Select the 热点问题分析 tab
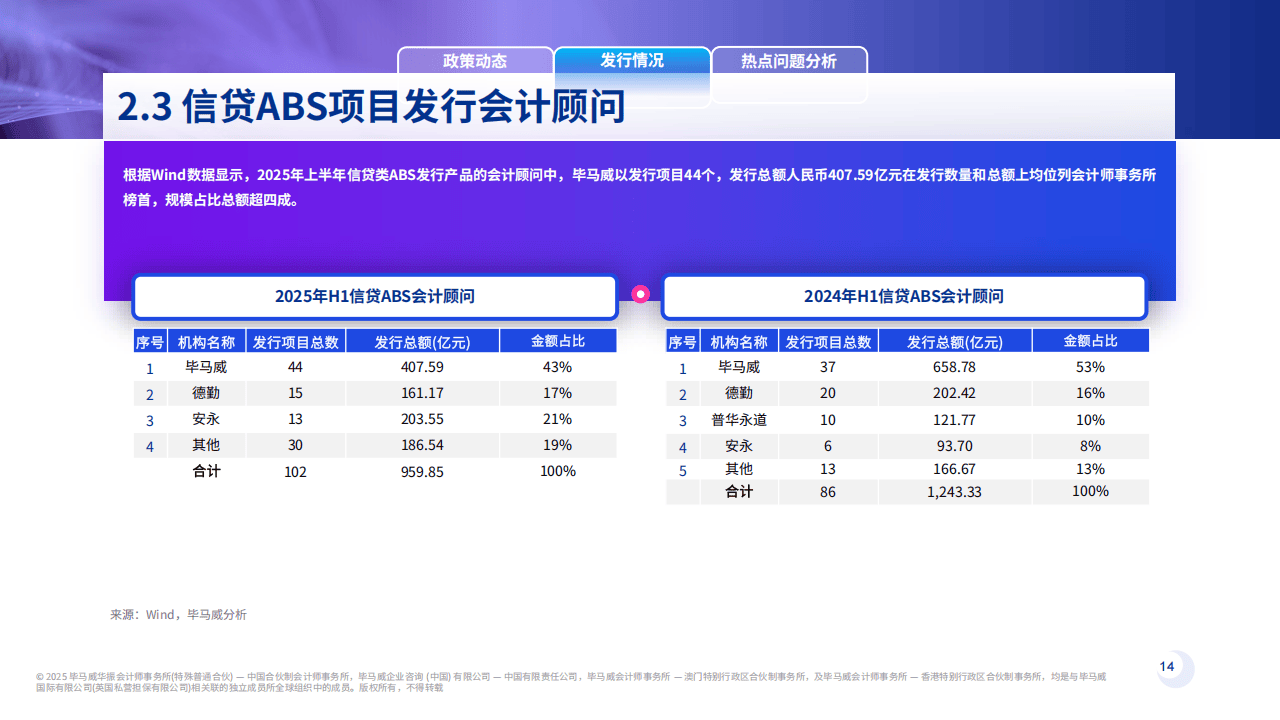Image resolution: width=1280 pixels, height=720 pixels. 789,62
